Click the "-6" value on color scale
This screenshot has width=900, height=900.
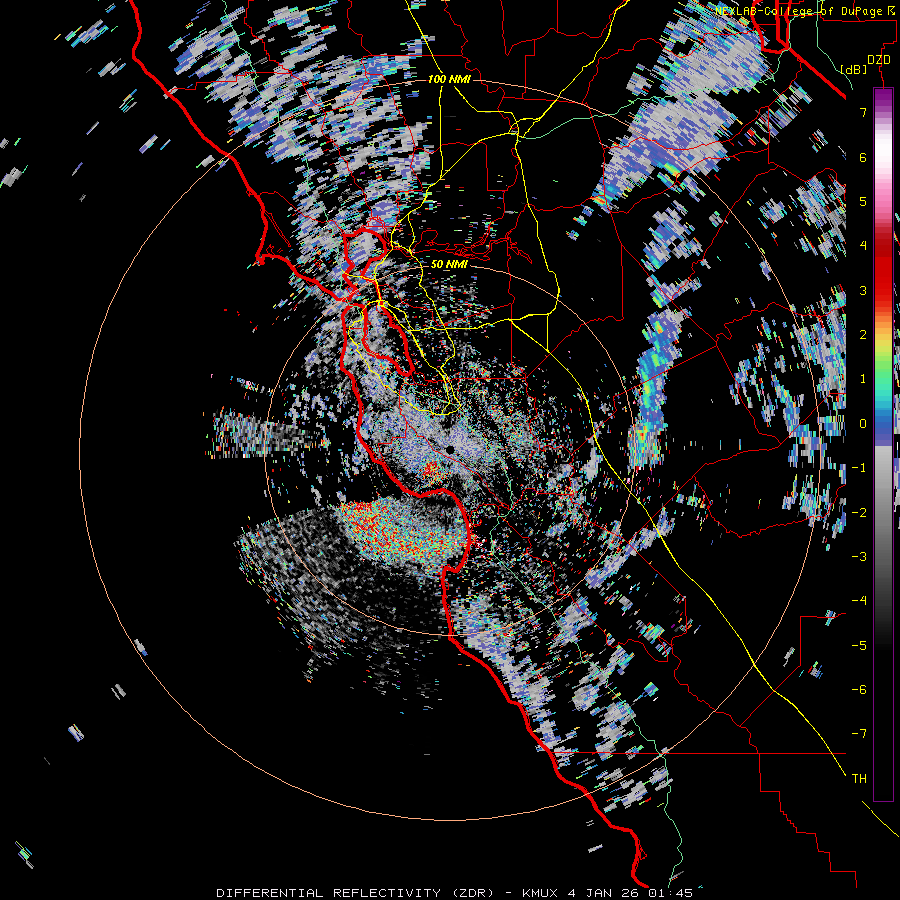pos(859,689)
